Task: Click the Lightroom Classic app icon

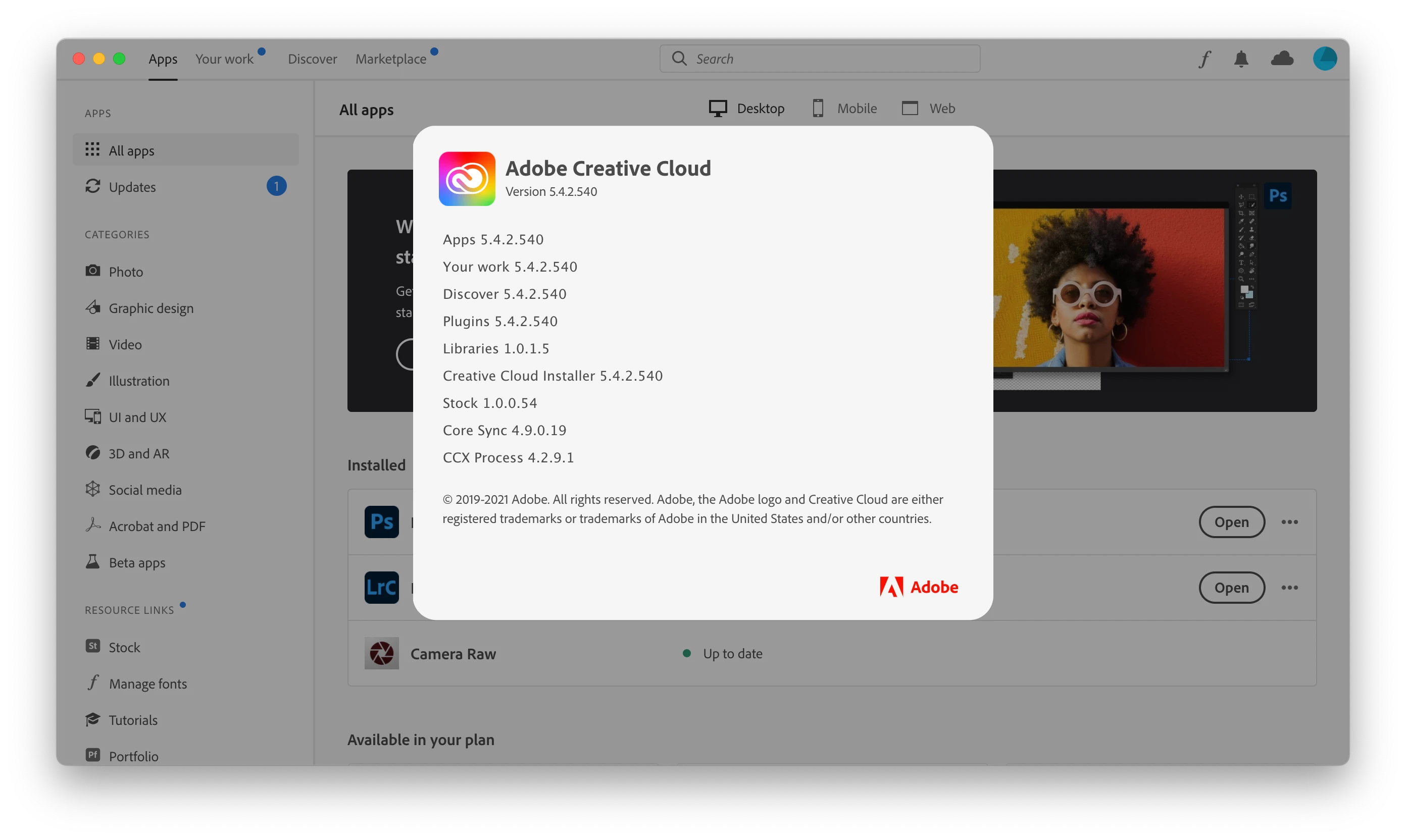Action: [x=382, y=587]
